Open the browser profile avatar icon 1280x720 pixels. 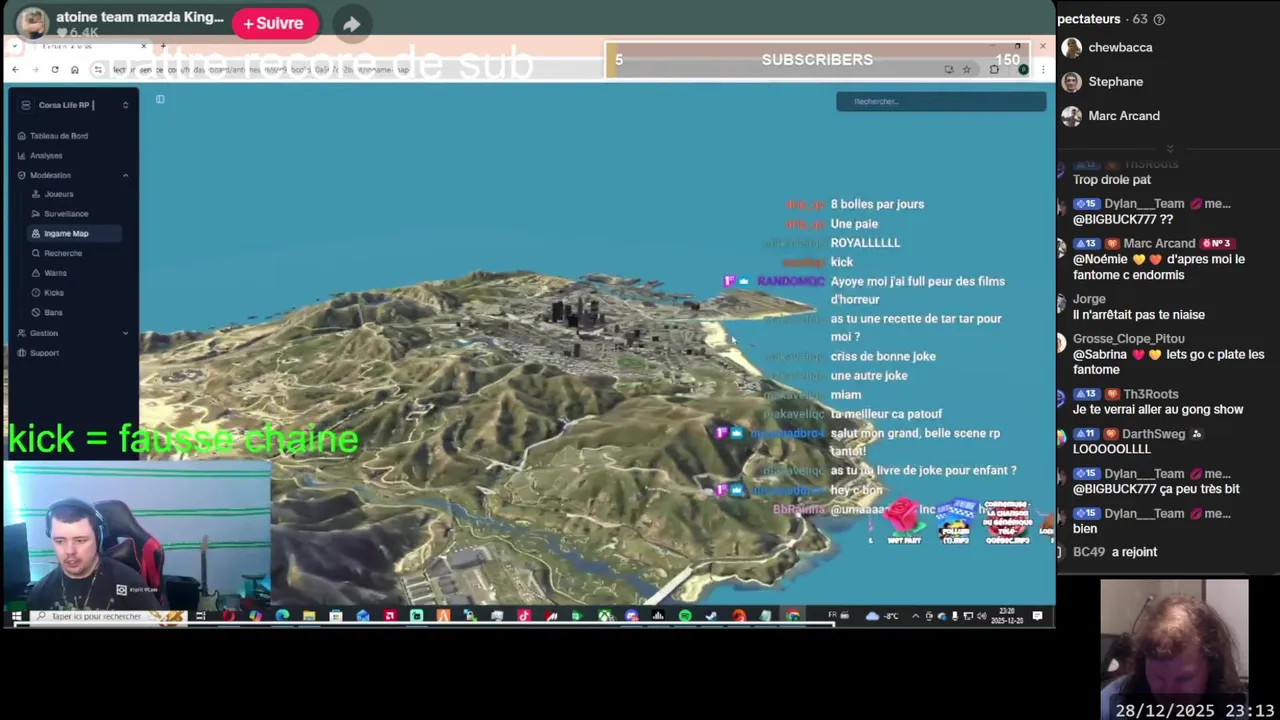tap(1022, 70)
